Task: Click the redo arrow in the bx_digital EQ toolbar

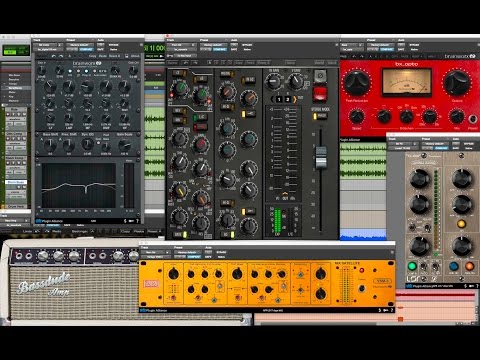Action: coord(61,56)
